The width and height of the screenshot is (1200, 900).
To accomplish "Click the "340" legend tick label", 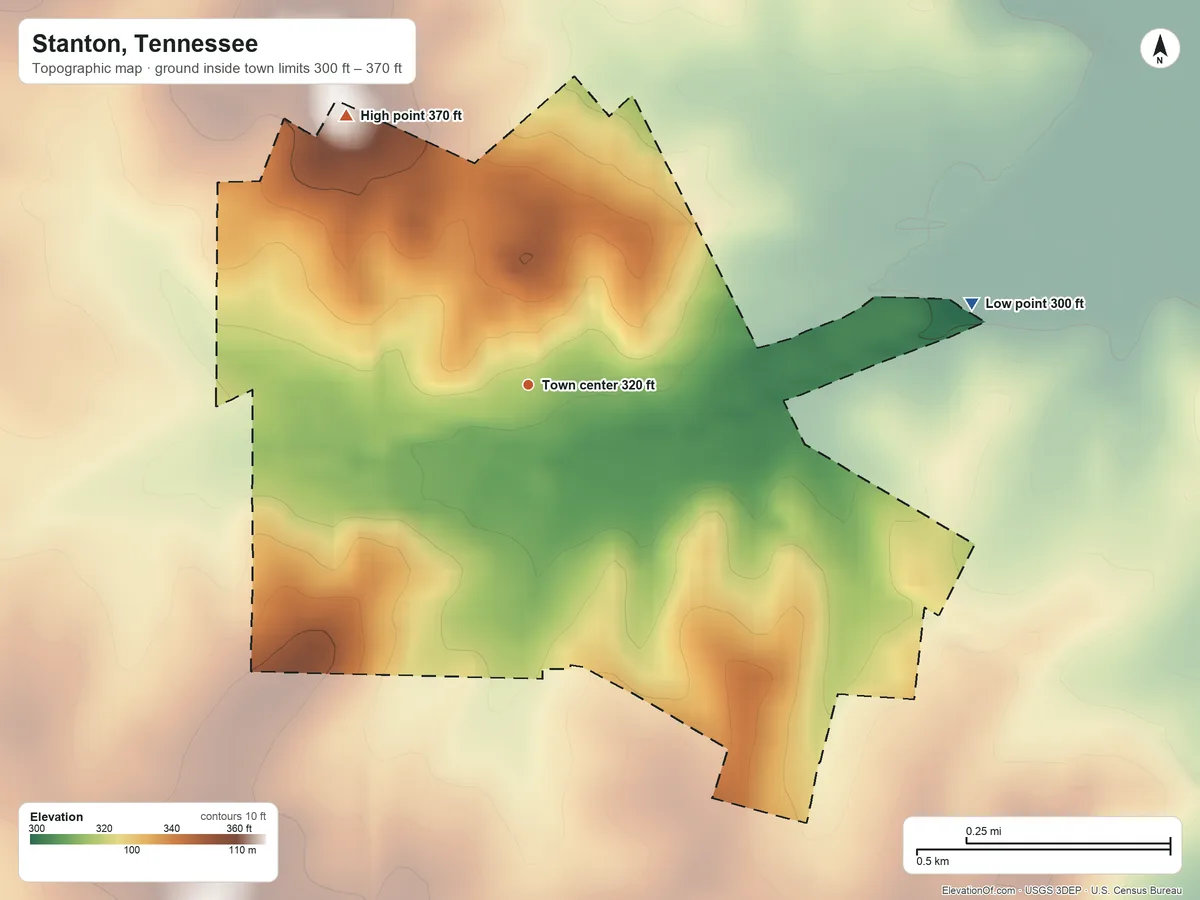I will point(171,828).
